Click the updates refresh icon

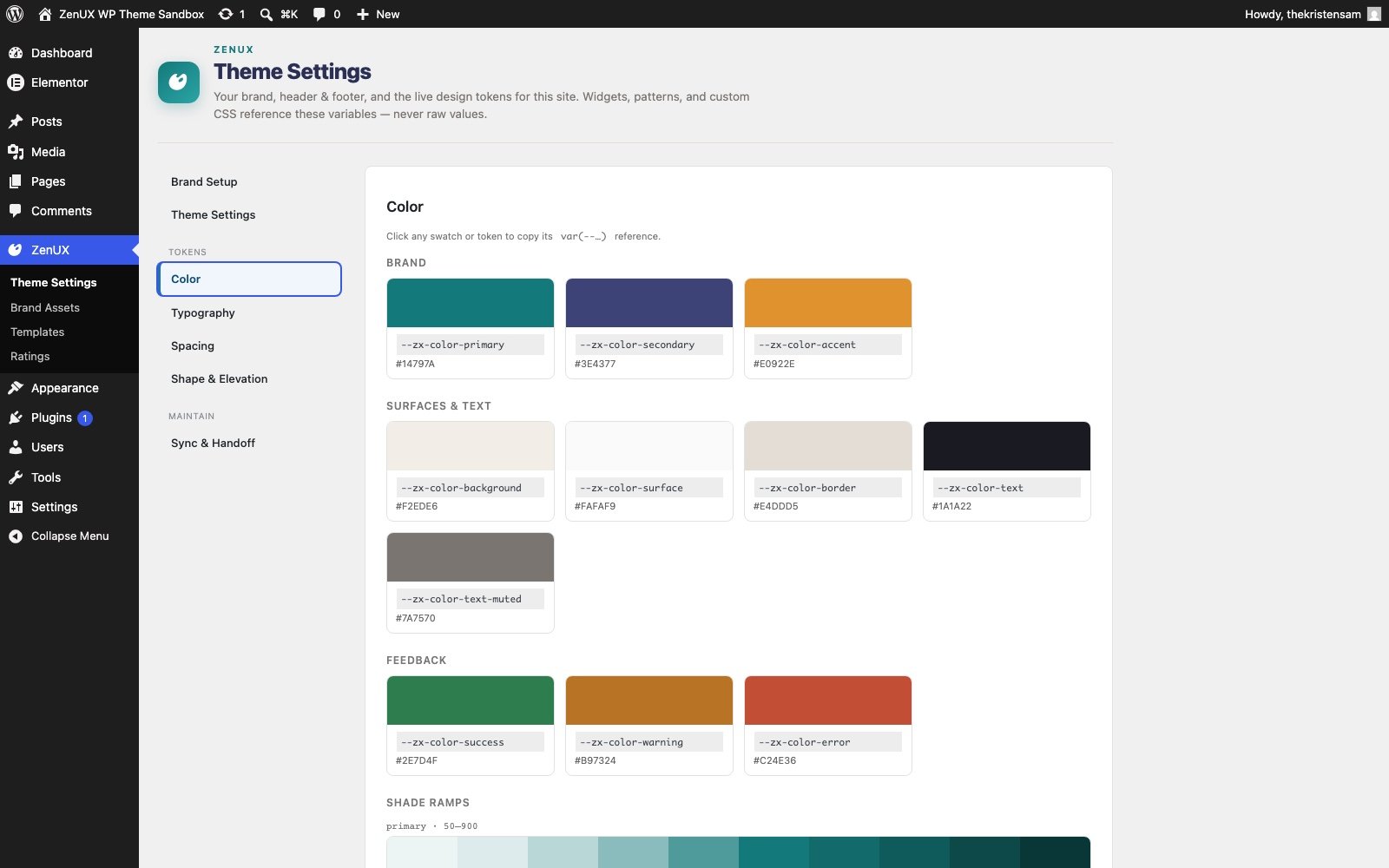pos(226,14)
